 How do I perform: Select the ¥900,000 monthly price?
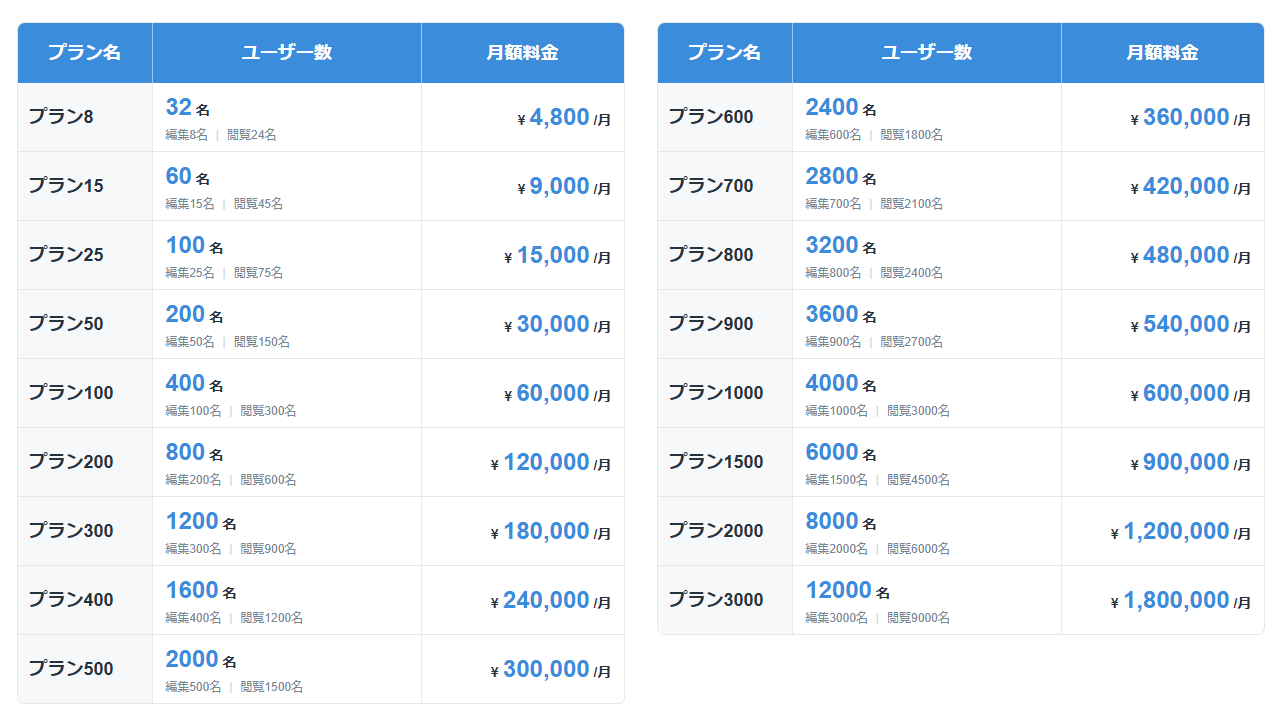point(1186,462)
